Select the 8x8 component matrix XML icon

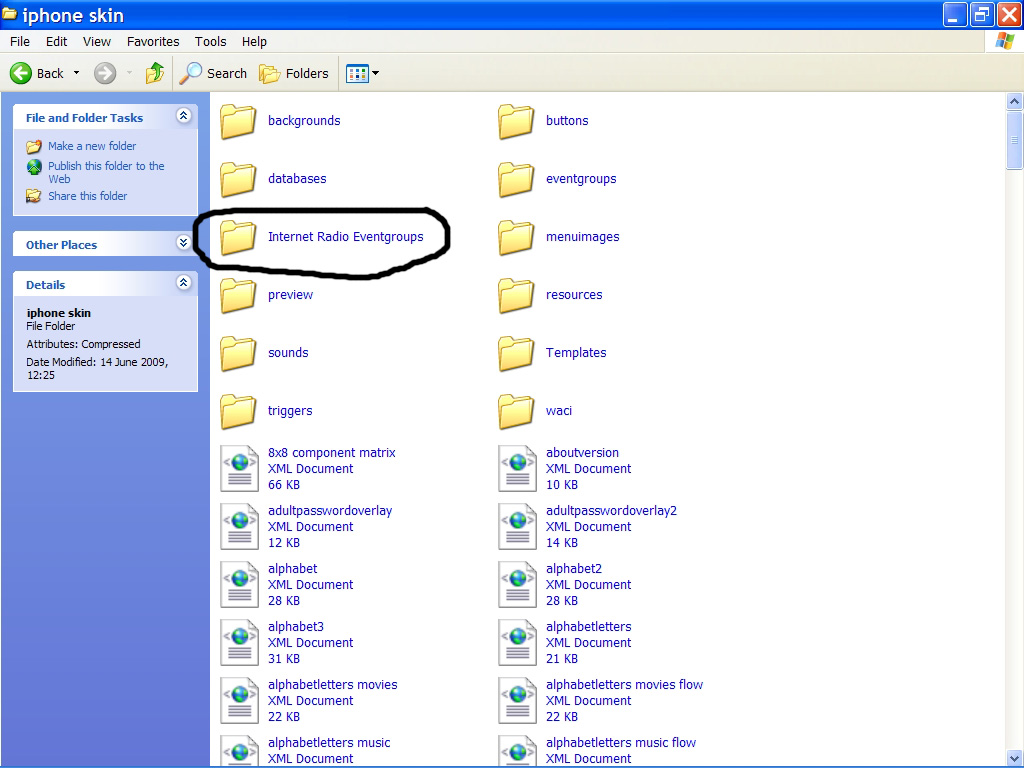pos(239,468)
